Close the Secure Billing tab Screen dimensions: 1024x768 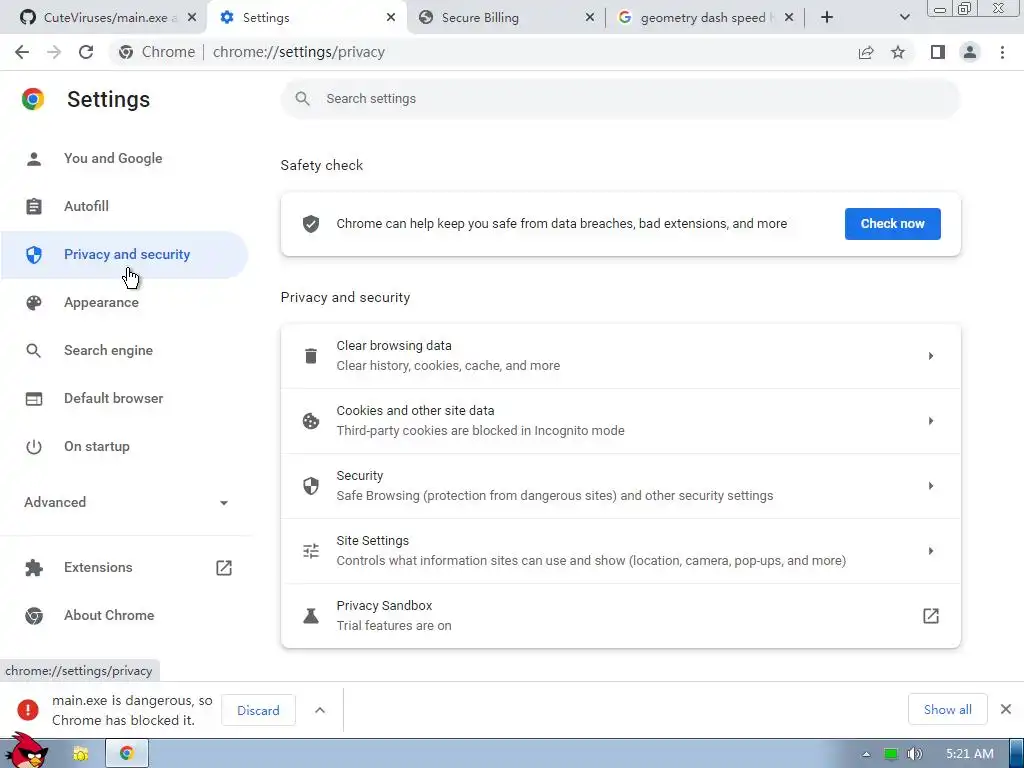pyautogui.click(x=590, y=18)
